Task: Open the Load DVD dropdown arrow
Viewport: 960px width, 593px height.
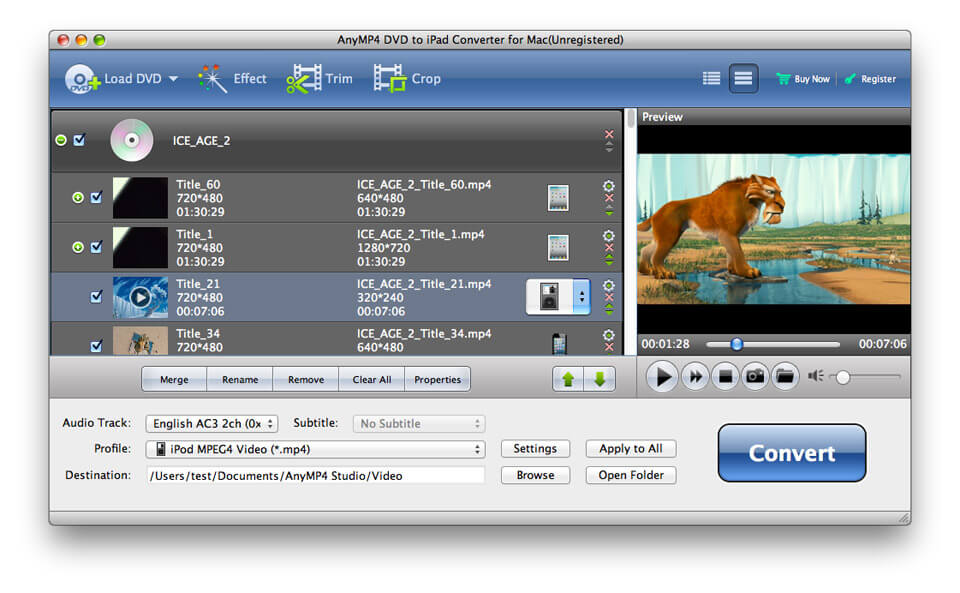Action: (173, 79)
